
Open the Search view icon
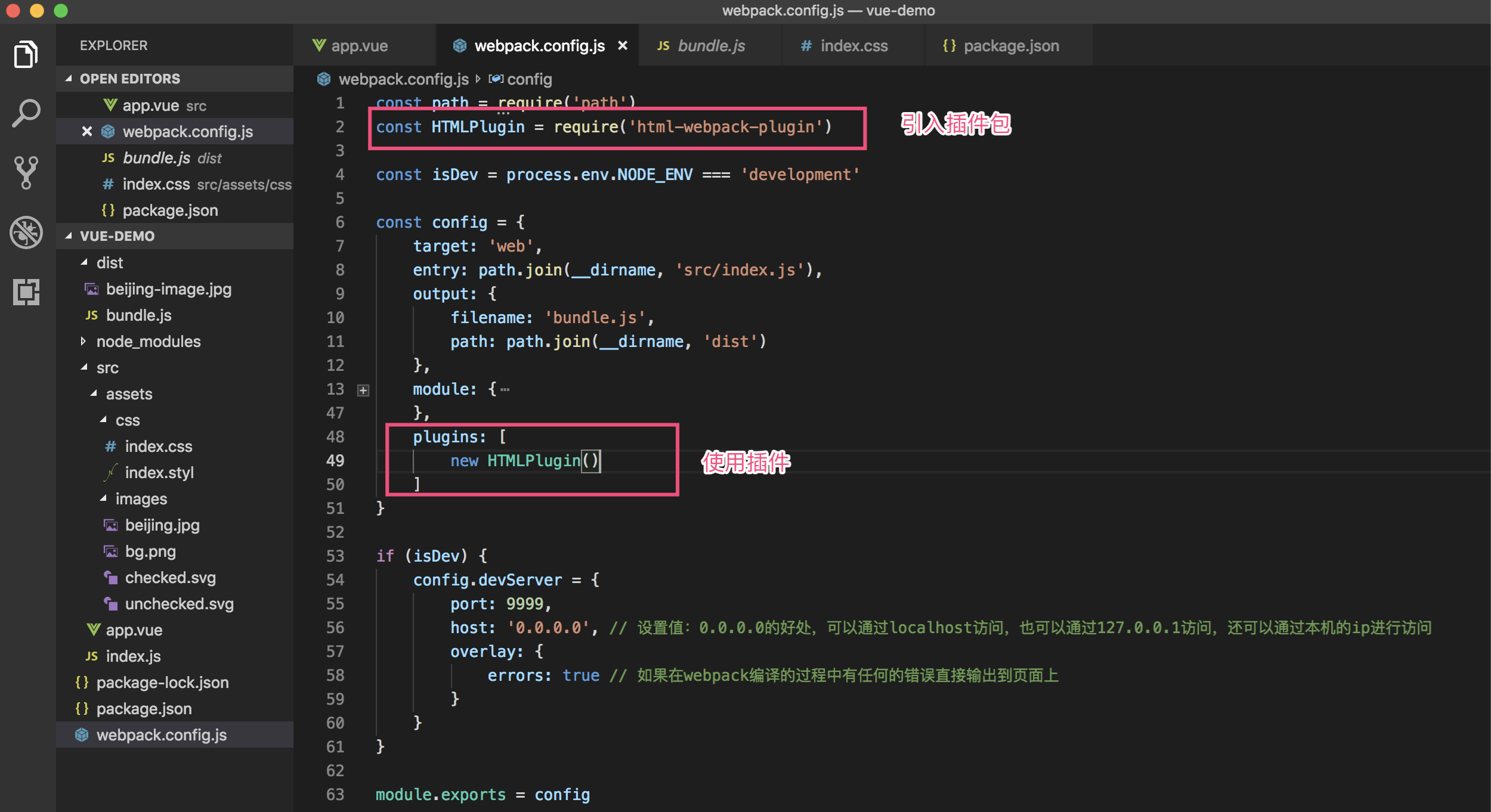coord(26,113)
